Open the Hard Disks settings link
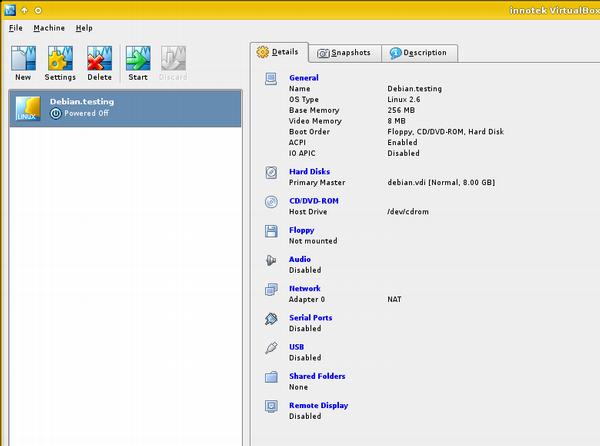Image resolution: width=600 pixels, height=446 pixels. click(310, 172)
